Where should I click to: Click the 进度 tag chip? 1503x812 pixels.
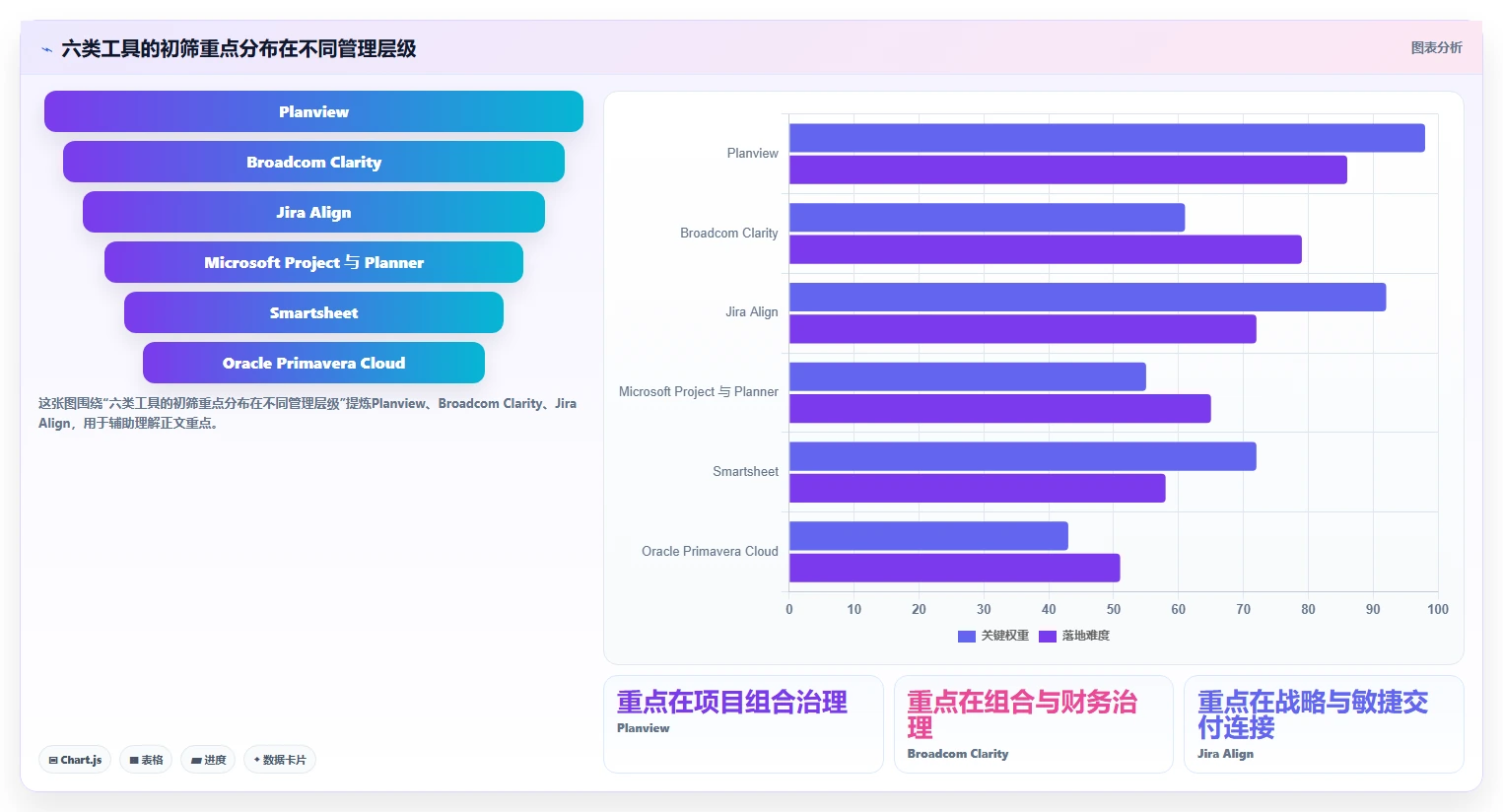tap(208, 760)
